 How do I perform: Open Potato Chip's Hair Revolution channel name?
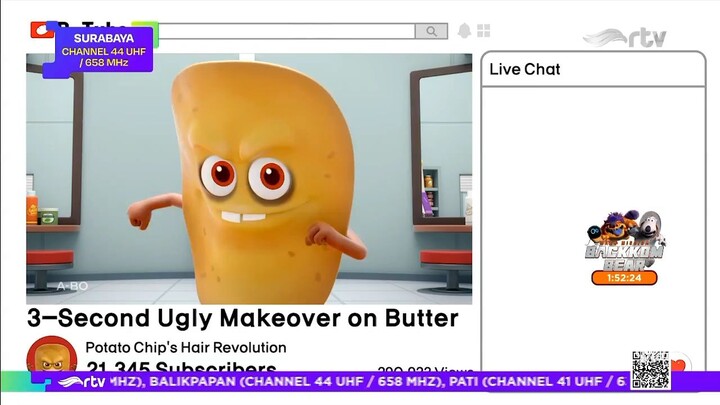186,347
